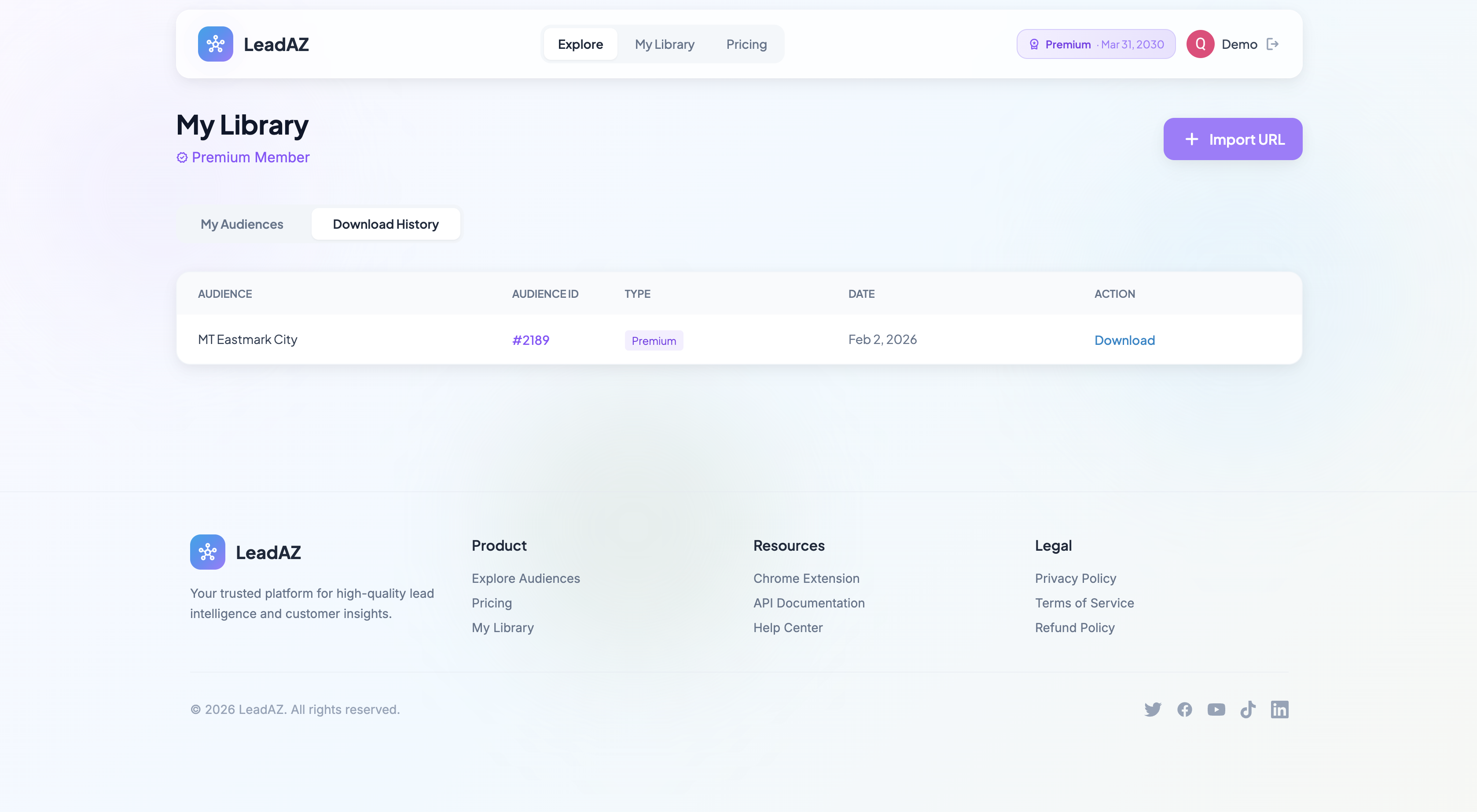Open the TikTok social icon in footer
This screenshot has height=812, width=1477.
click(1248, 710)
